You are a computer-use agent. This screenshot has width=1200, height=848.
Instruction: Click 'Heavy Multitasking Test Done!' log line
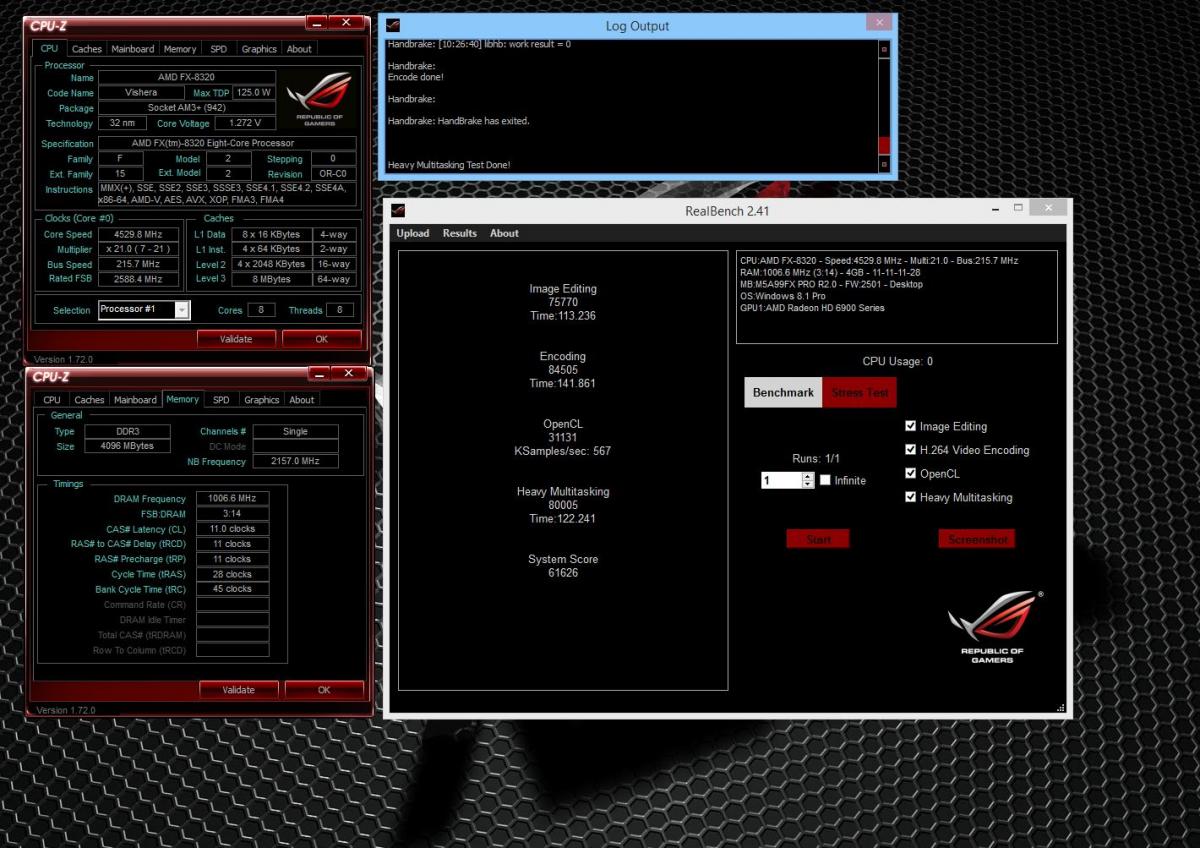[448, 164]
